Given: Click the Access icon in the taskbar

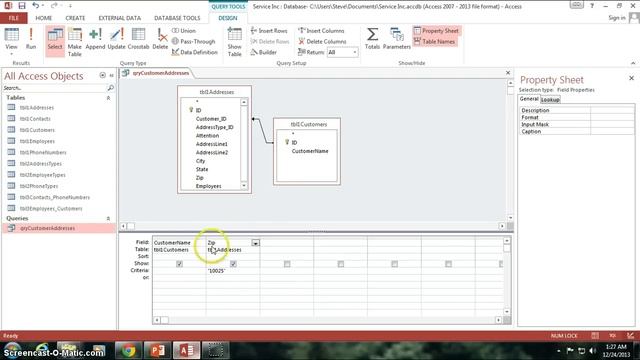Looking at the screenshot, I should 187,350.
